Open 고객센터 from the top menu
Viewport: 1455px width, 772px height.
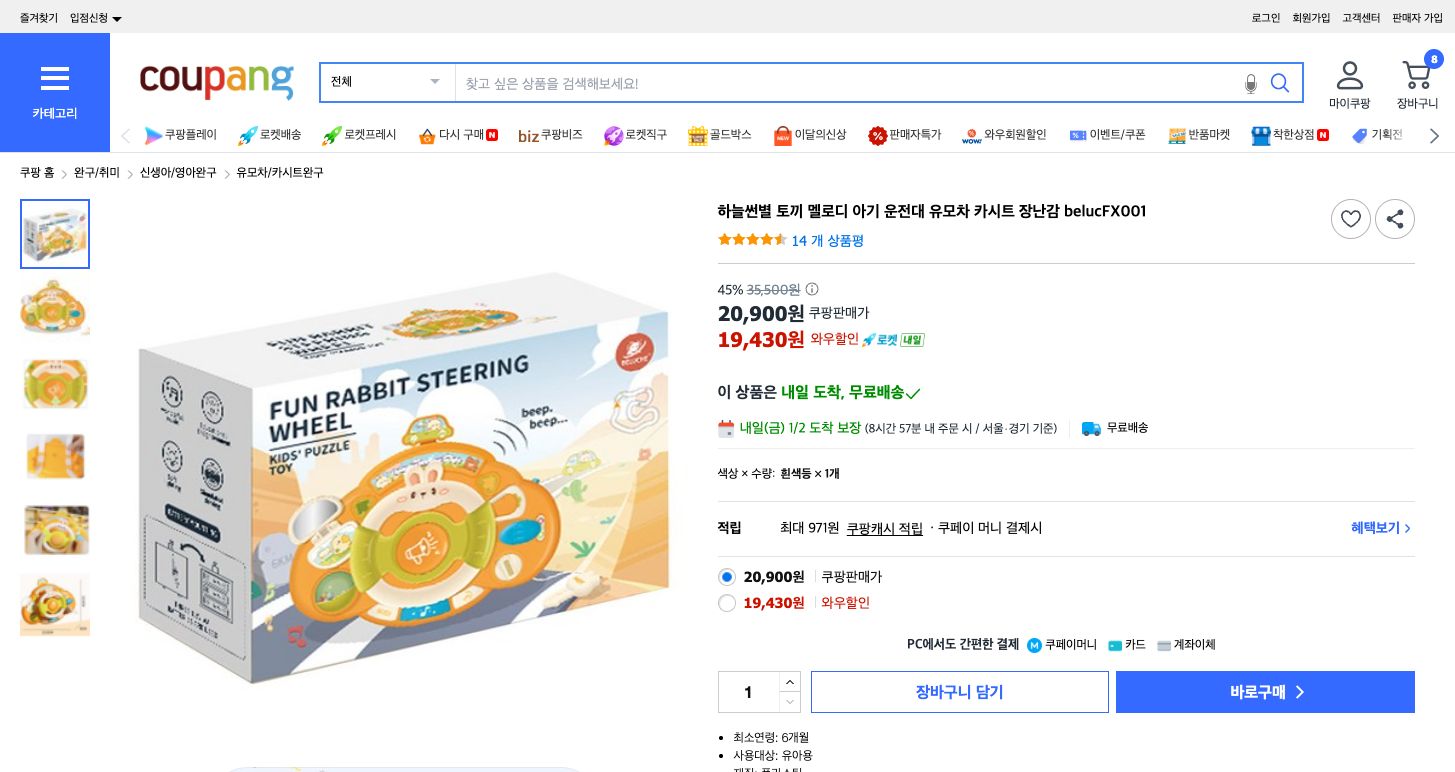[x=1361, y=17]
